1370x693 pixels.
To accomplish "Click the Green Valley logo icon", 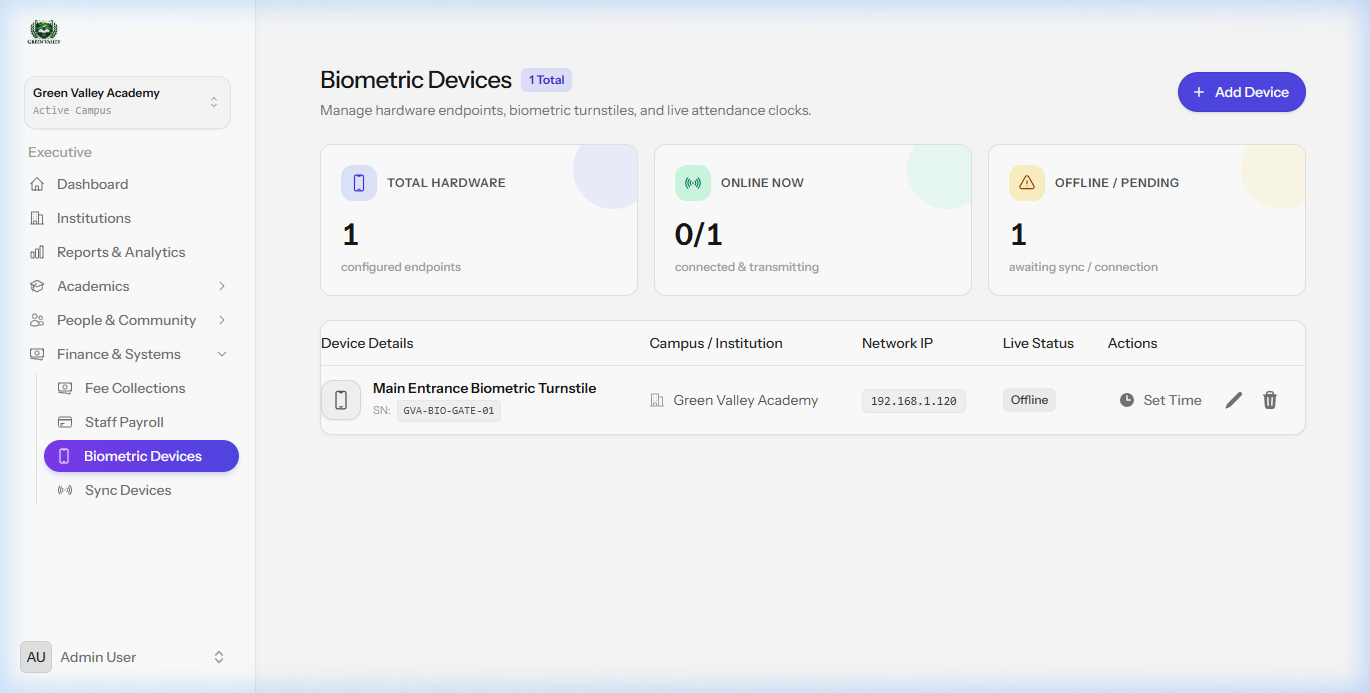I will coord(44,33).
